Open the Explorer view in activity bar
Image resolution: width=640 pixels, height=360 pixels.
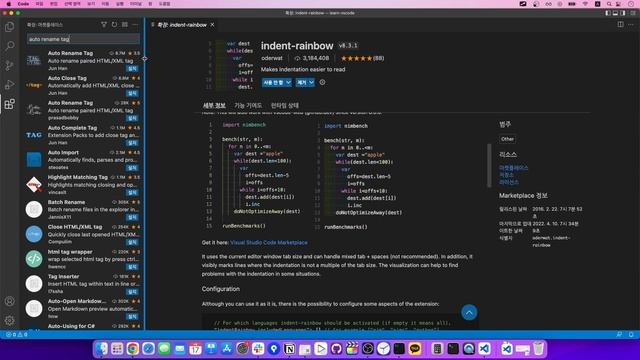[9, 27]
